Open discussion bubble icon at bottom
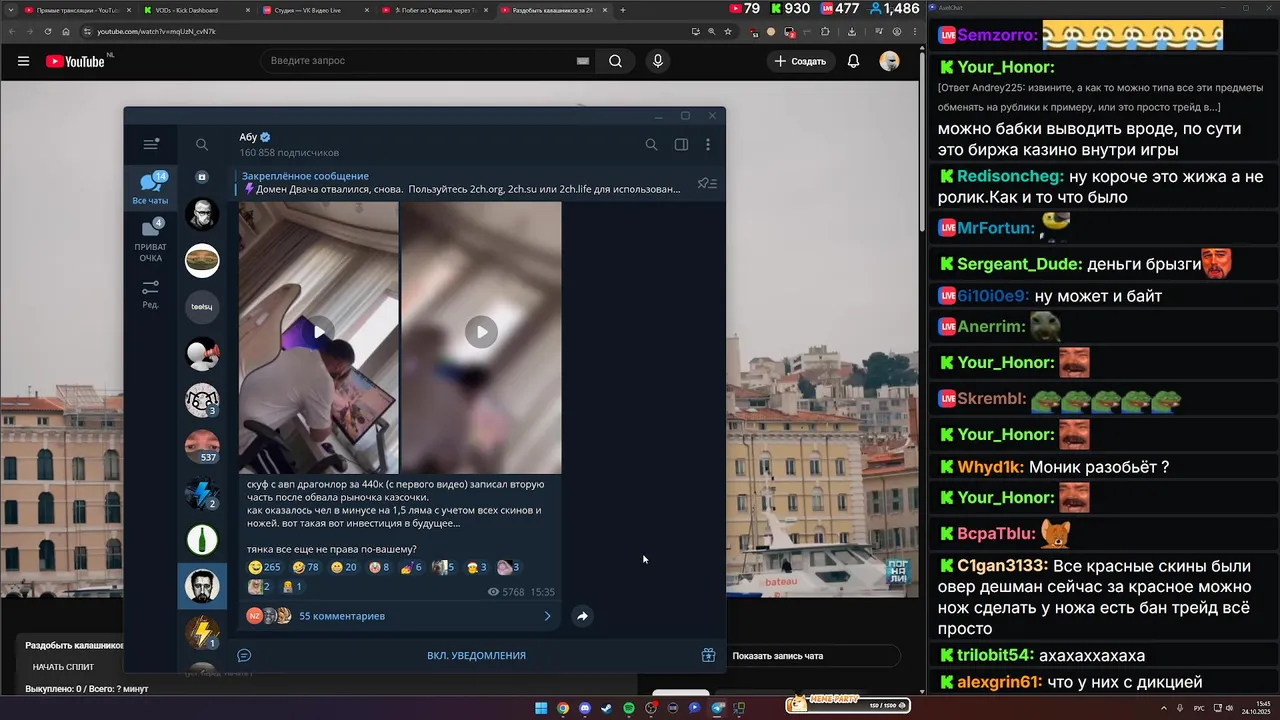The width and height of the screenshot is (1280, 720). 244,655
